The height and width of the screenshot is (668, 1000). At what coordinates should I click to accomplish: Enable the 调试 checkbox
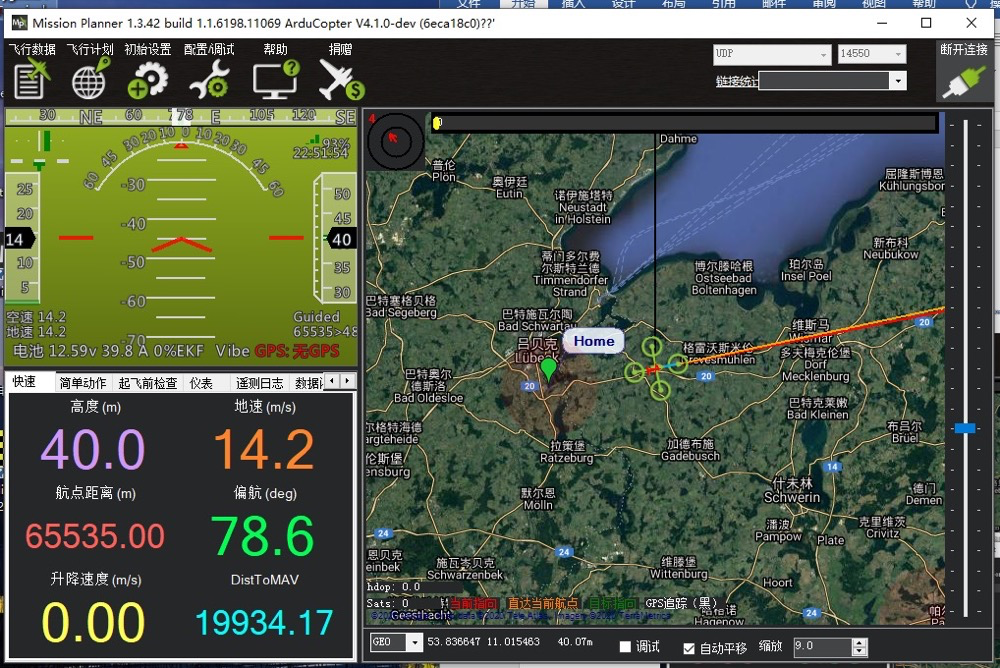coord(626,647)
